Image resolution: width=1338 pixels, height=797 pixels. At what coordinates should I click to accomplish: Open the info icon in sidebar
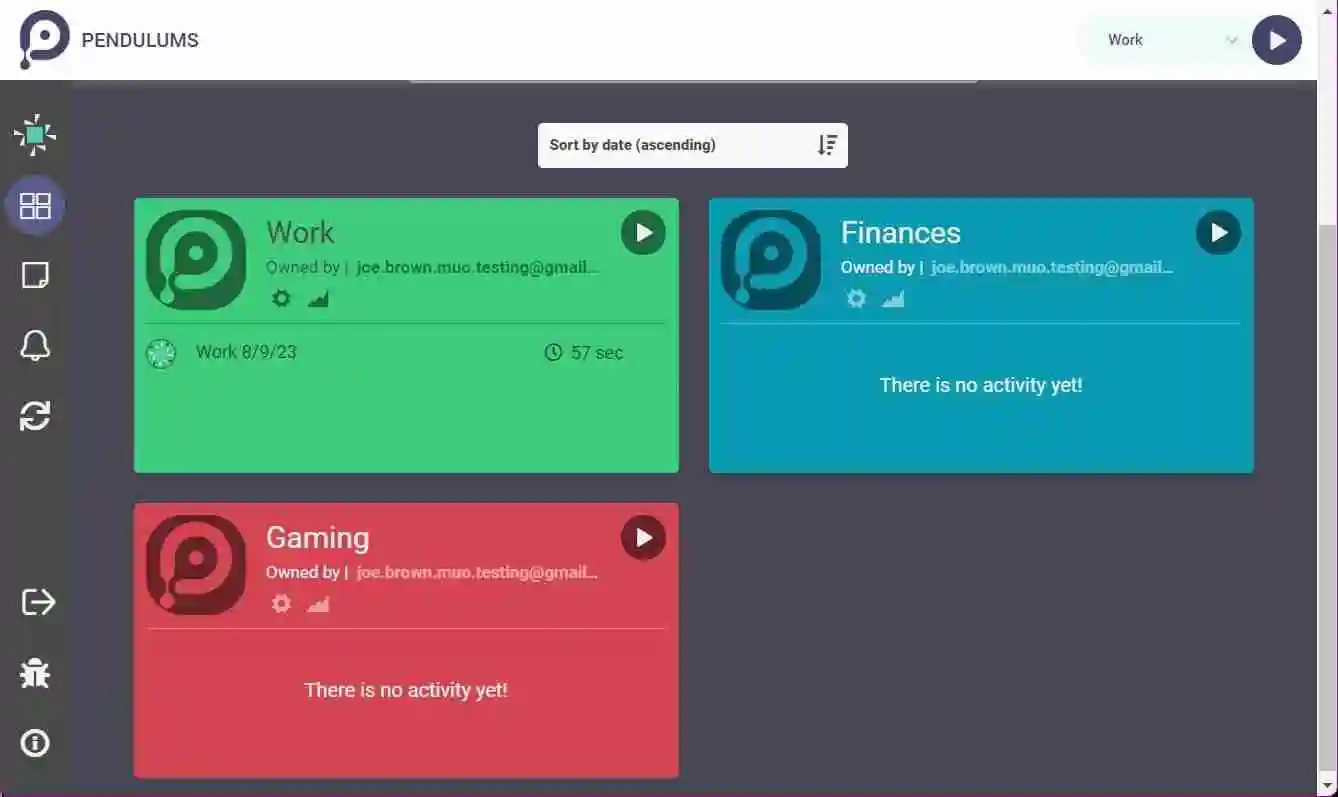pos(35,743)
